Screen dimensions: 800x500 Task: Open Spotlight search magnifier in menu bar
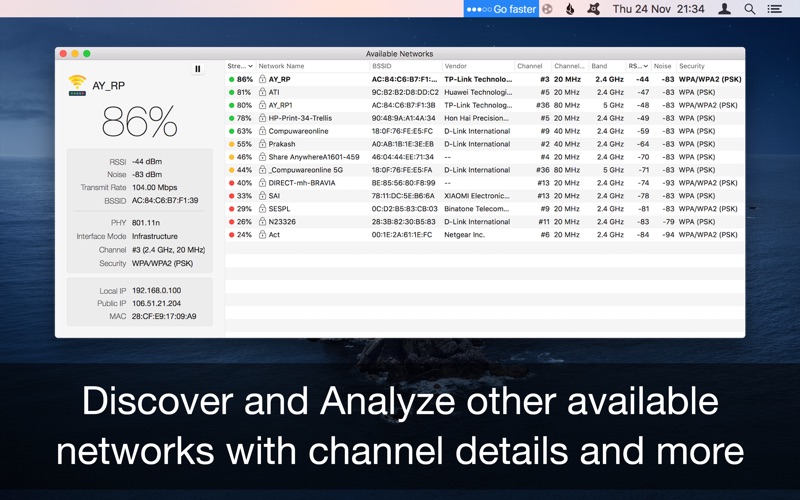point(749,9)
